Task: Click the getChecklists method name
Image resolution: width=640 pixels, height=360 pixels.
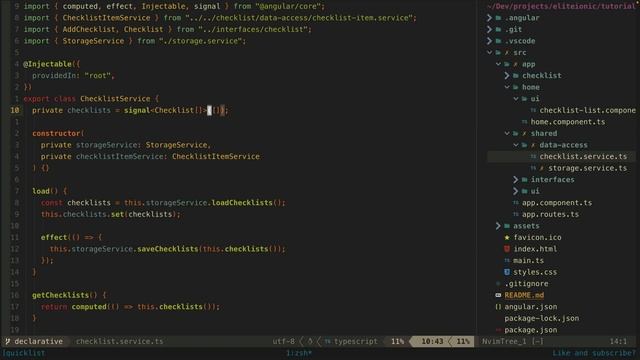Action: (60, 295)
